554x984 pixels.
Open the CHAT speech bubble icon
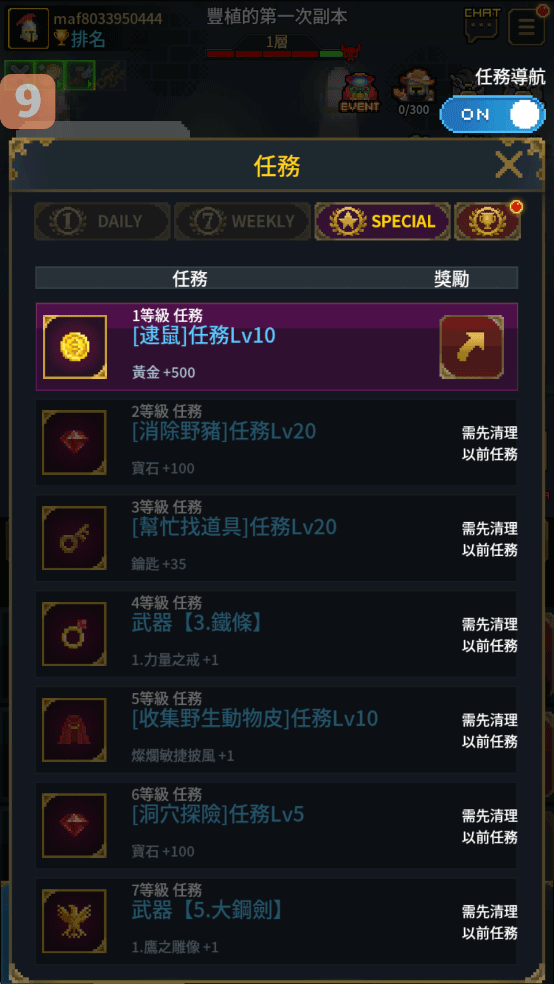coord(482,25)
